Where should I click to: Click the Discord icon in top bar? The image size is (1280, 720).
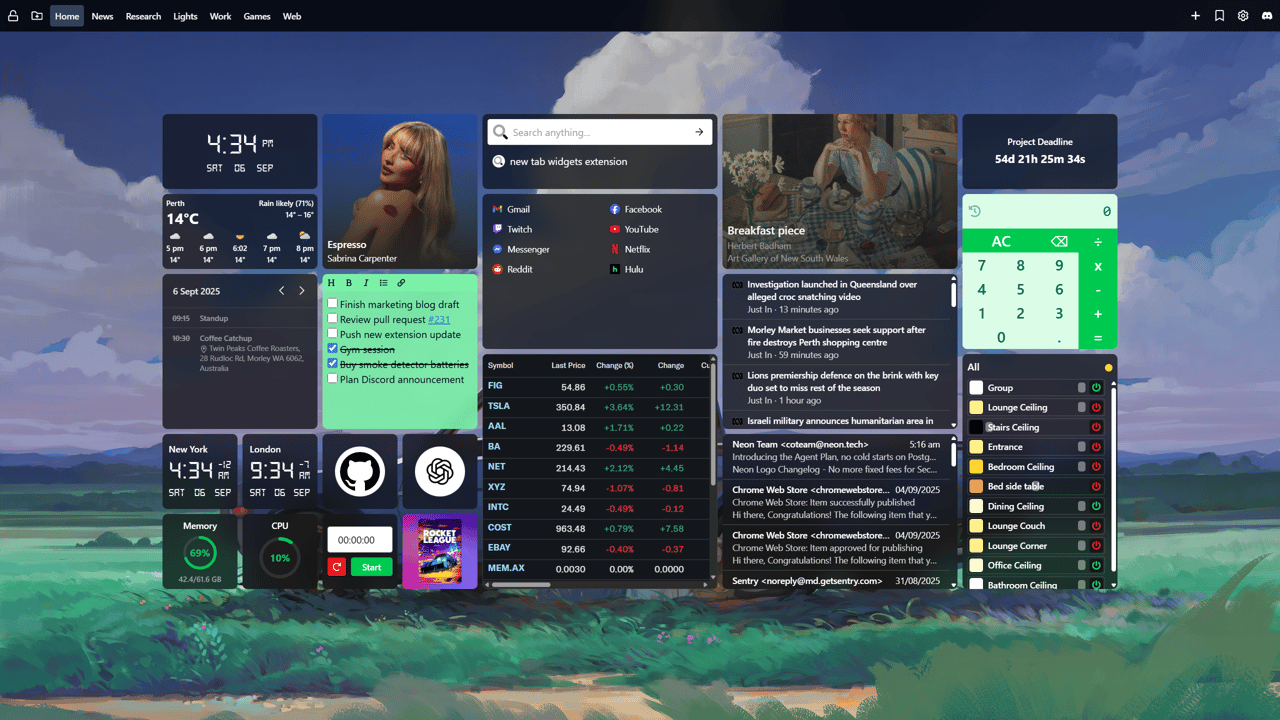tap(1266, 16)
